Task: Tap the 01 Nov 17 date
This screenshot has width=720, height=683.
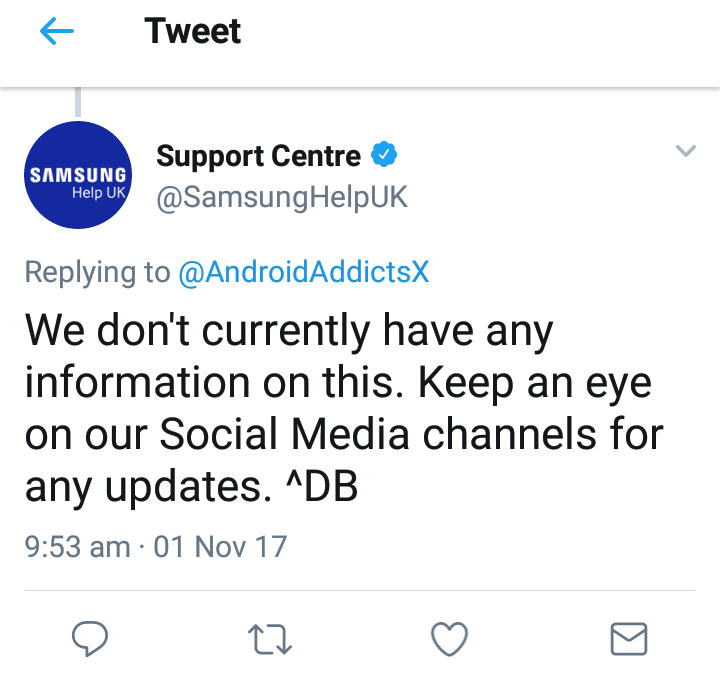Action: pos(220,547)
